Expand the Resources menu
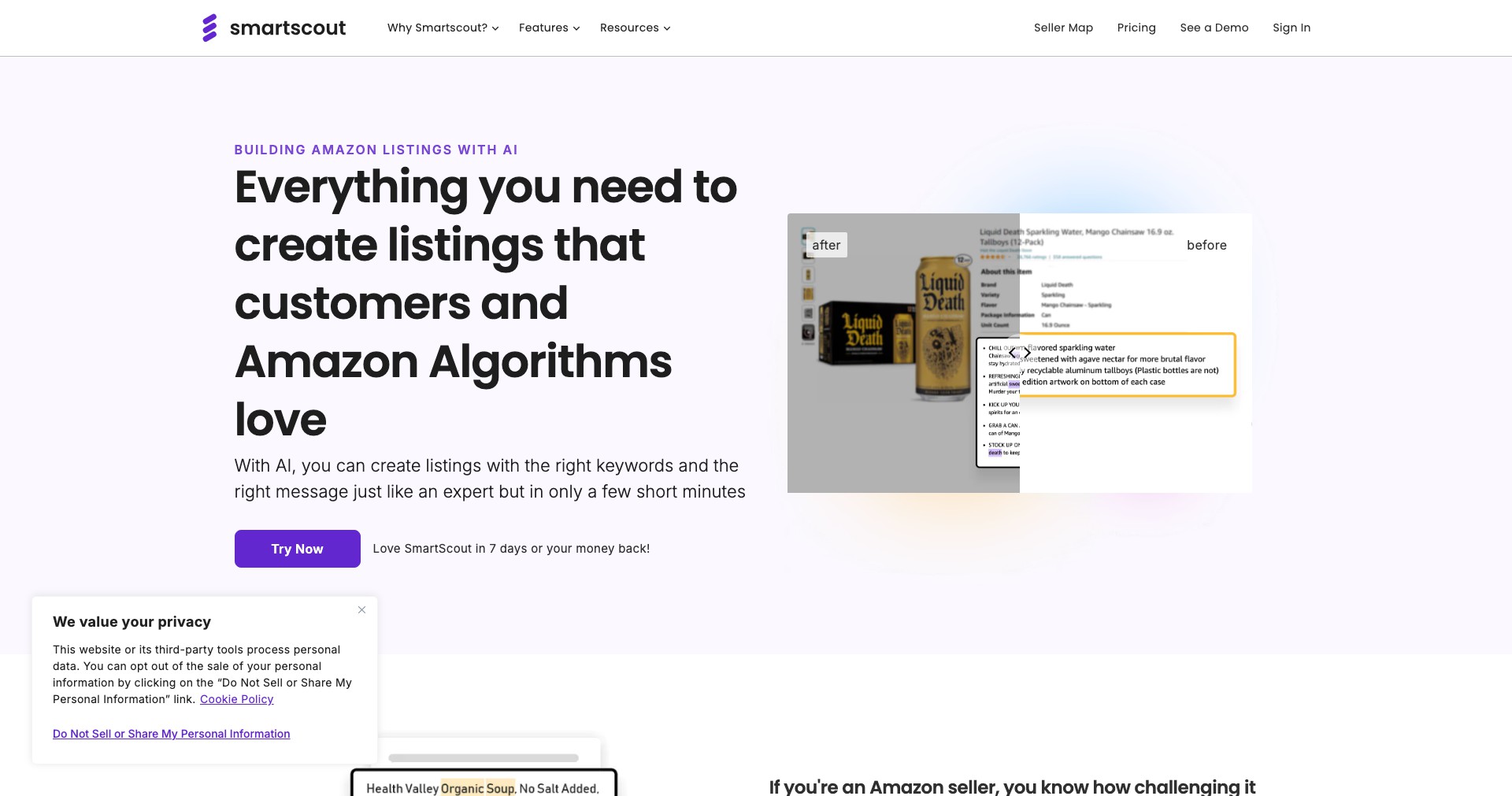This screenshot has width=1512, height=796. 635,28
